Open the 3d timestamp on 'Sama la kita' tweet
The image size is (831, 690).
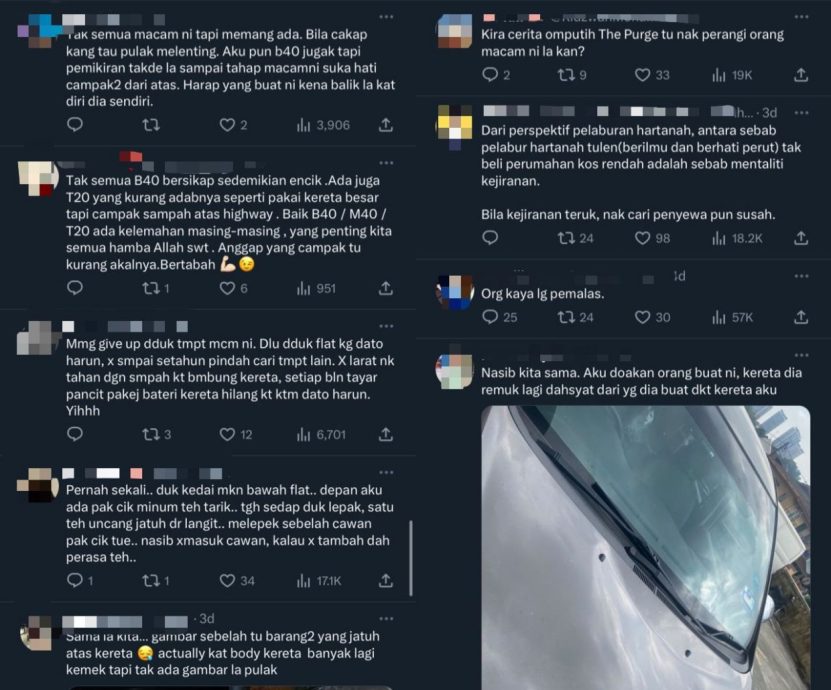pyautogui.click(x=206, y=619)
